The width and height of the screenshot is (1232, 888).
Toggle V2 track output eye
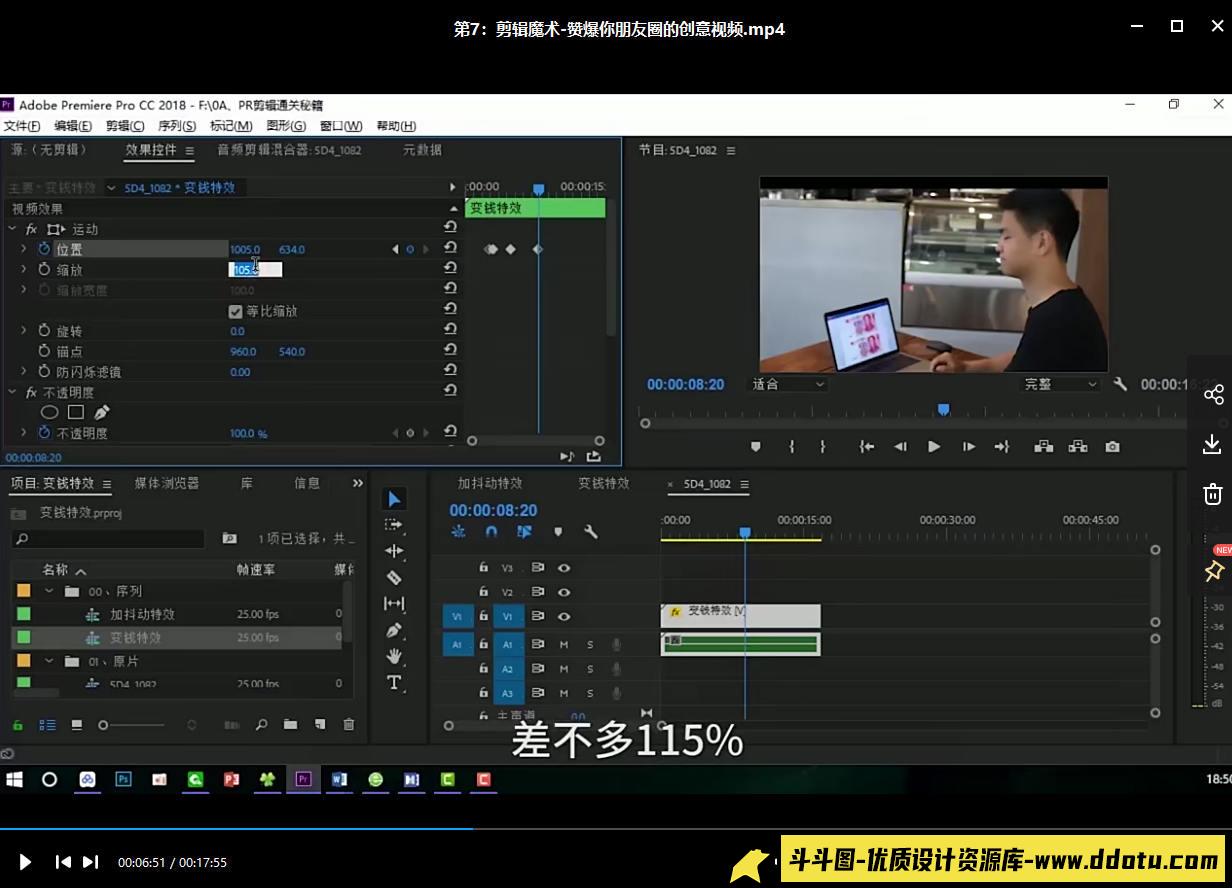pyautogui.click(x=564, y=592)
